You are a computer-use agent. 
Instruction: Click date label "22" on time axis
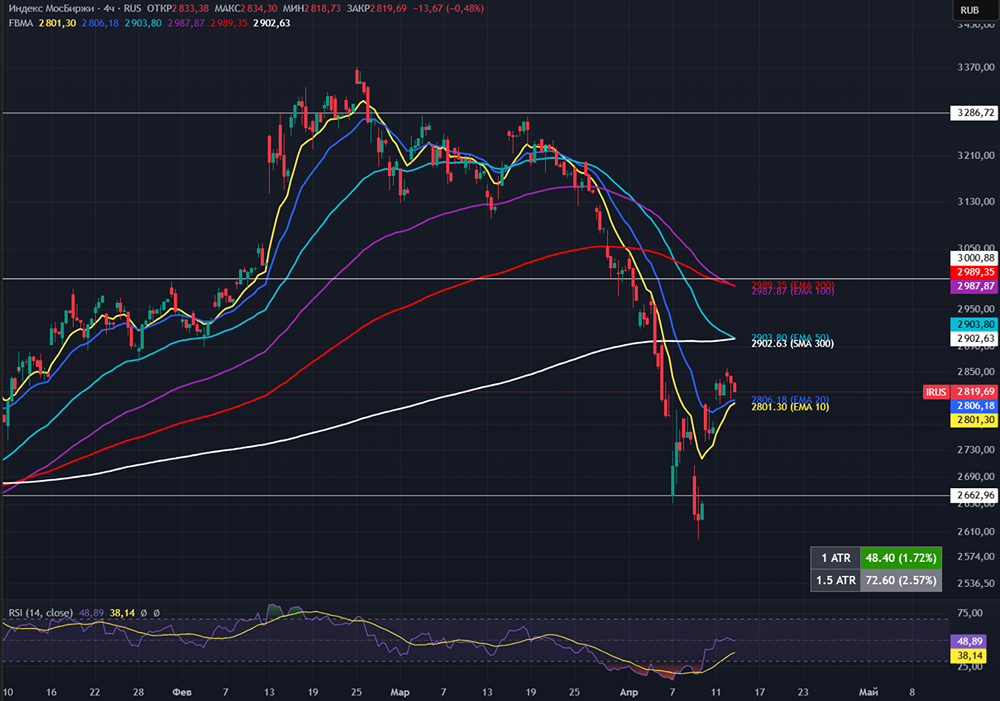coord(94,692)
